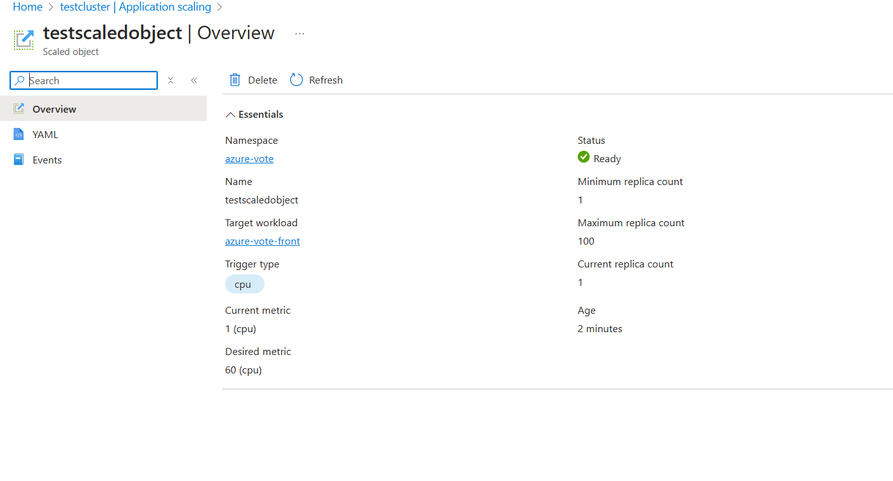Viewport: 893px width, 481px height.
Task: Click the Delete trash can icon
Action: (235, 80)
